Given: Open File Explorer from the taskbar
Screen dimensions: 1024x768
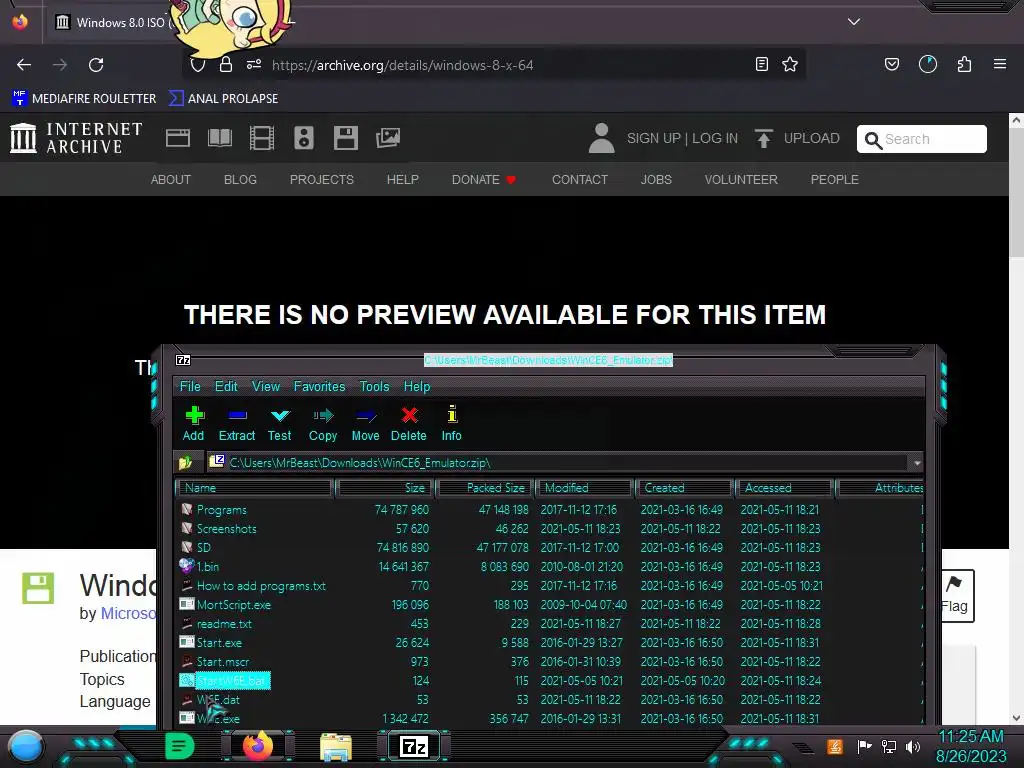Looking at the screenshot, I should pyautogui.click(x=336, y=746).
